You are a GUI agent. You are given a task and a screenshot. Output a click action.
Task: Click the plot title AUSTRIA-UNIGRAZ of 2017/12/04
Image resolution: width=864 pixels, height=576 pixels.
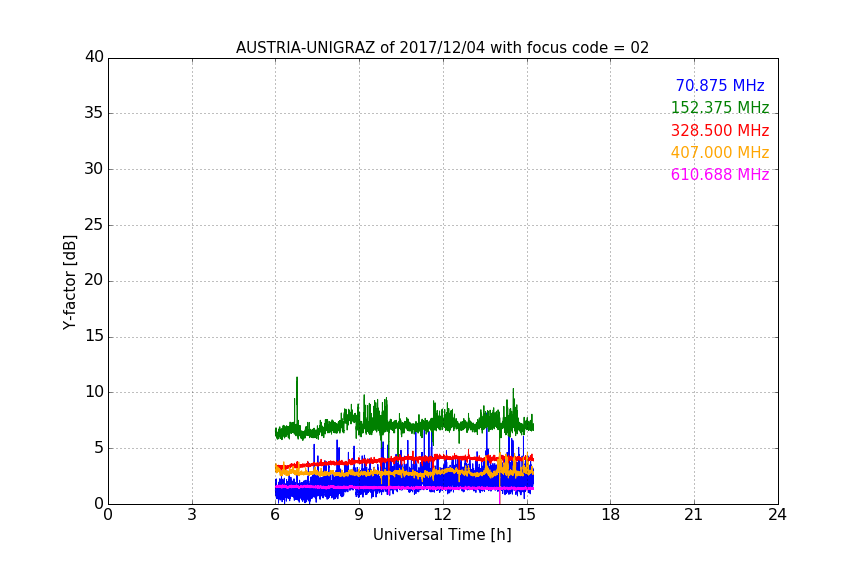(442, 48)
